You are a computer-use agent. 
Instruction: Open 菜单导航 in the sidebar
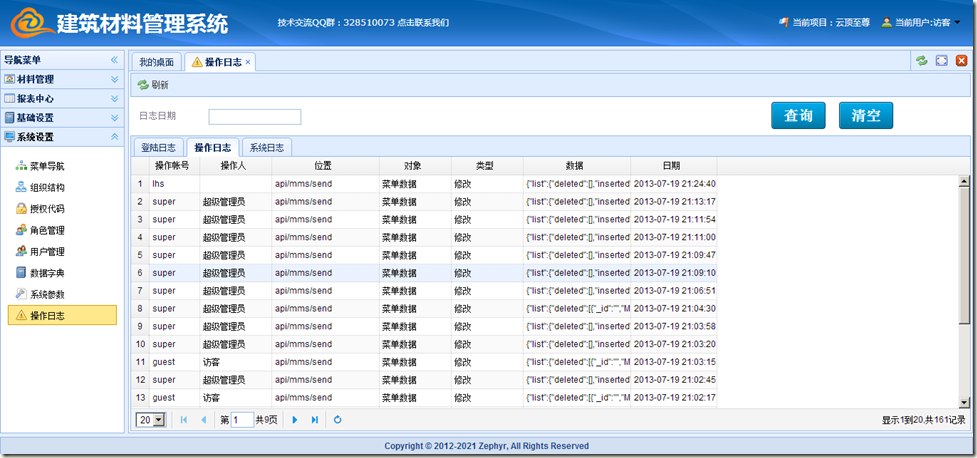click(46, 166)
